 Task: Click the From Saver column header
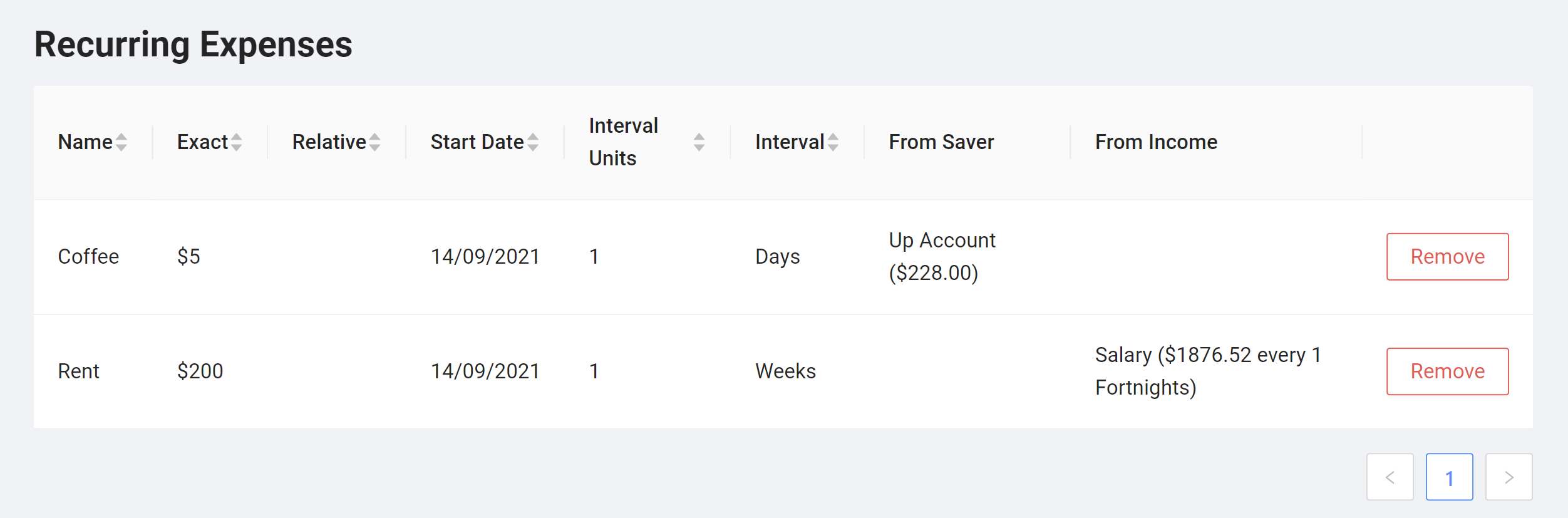click(941, 142)
